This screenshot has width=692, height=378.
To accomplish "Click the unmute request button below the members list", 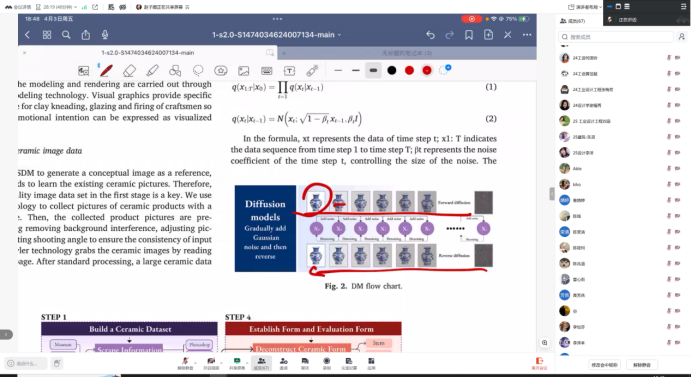I will [x=642, y=365].
